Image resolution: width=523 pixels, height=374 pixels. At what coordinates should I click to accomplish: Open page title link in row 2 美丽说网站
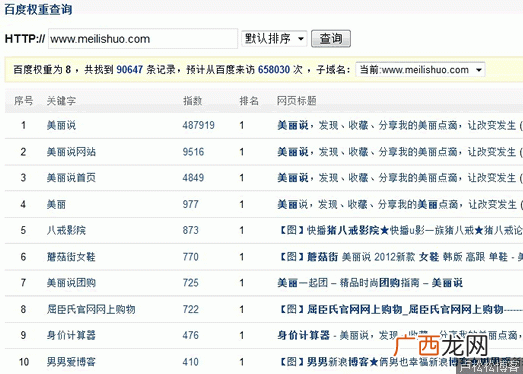tap(400, 152)
